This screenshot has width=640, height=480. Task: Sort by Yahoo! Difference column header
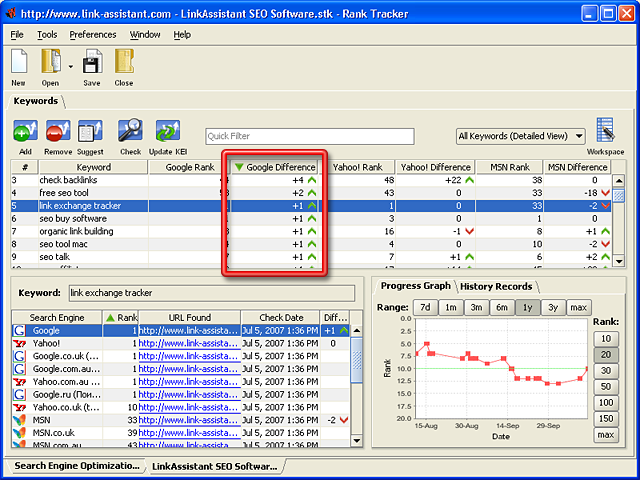(436, 167)
